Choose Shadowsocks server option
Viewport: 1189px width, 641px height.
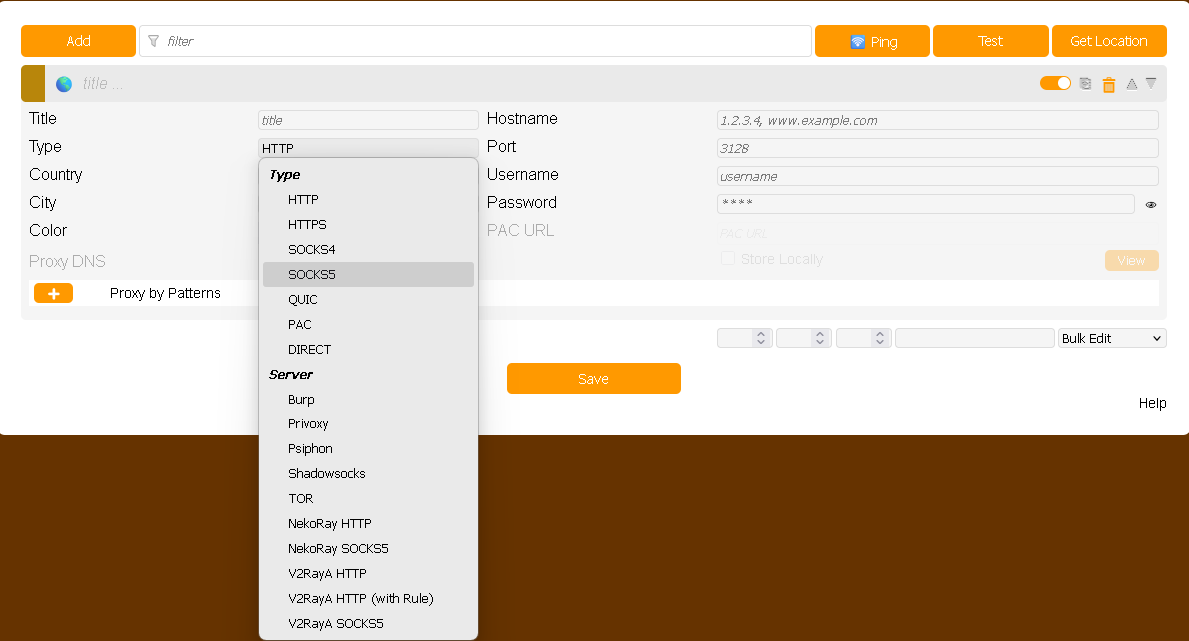[327, 474]
